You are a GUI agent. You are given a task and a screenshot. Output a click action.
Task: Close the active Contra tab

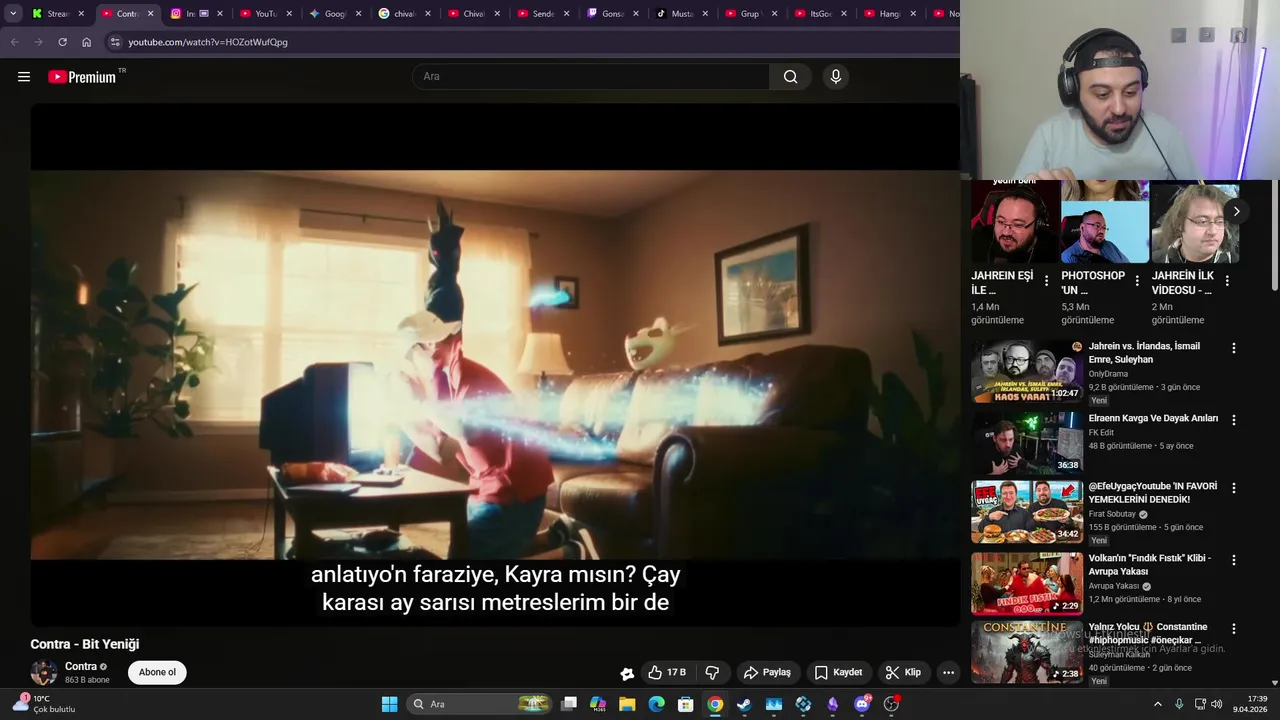151,14
